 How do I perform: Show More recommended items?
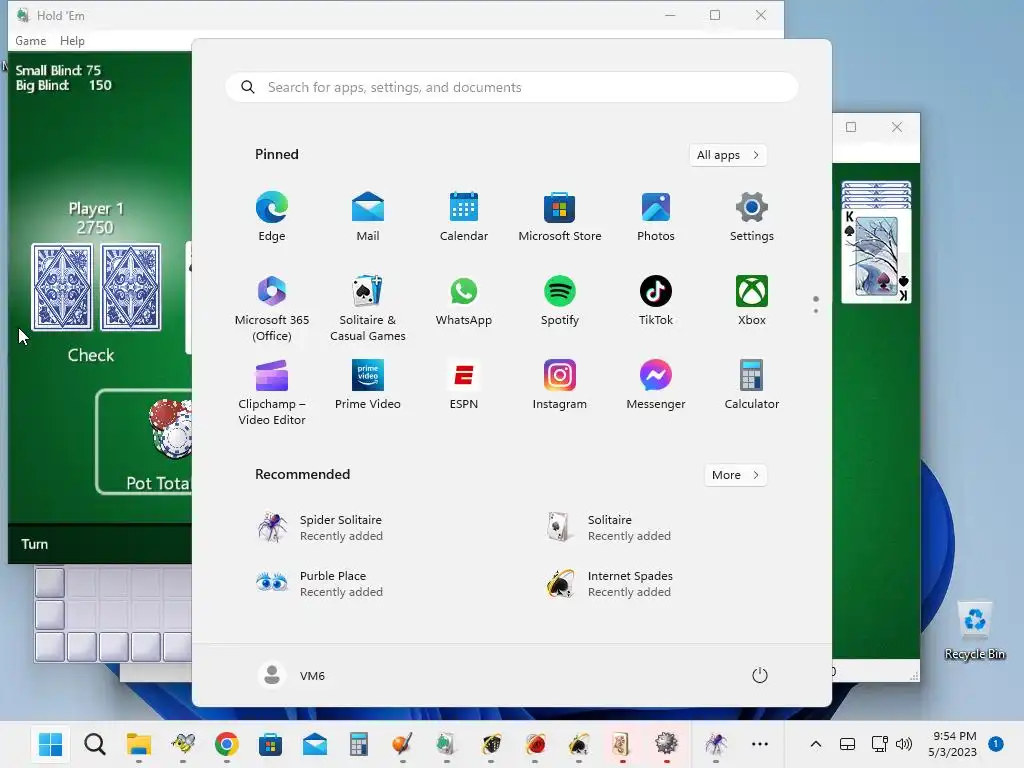pos(735,475)
